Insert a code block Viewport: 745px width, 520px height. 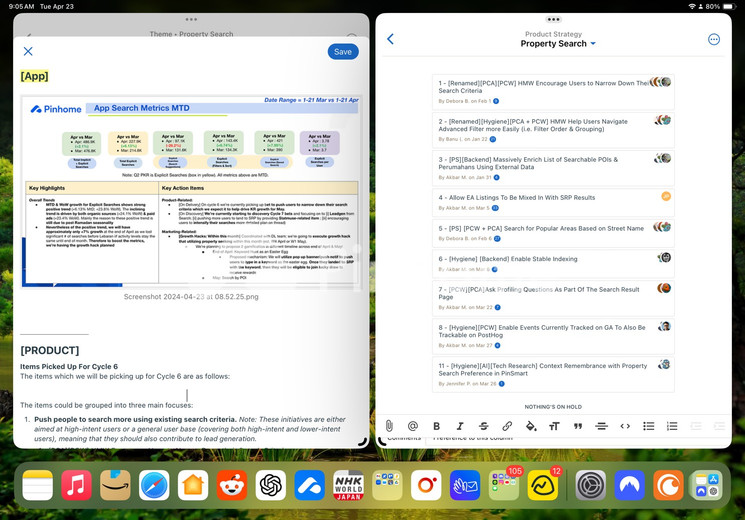(x=625, y=426)
